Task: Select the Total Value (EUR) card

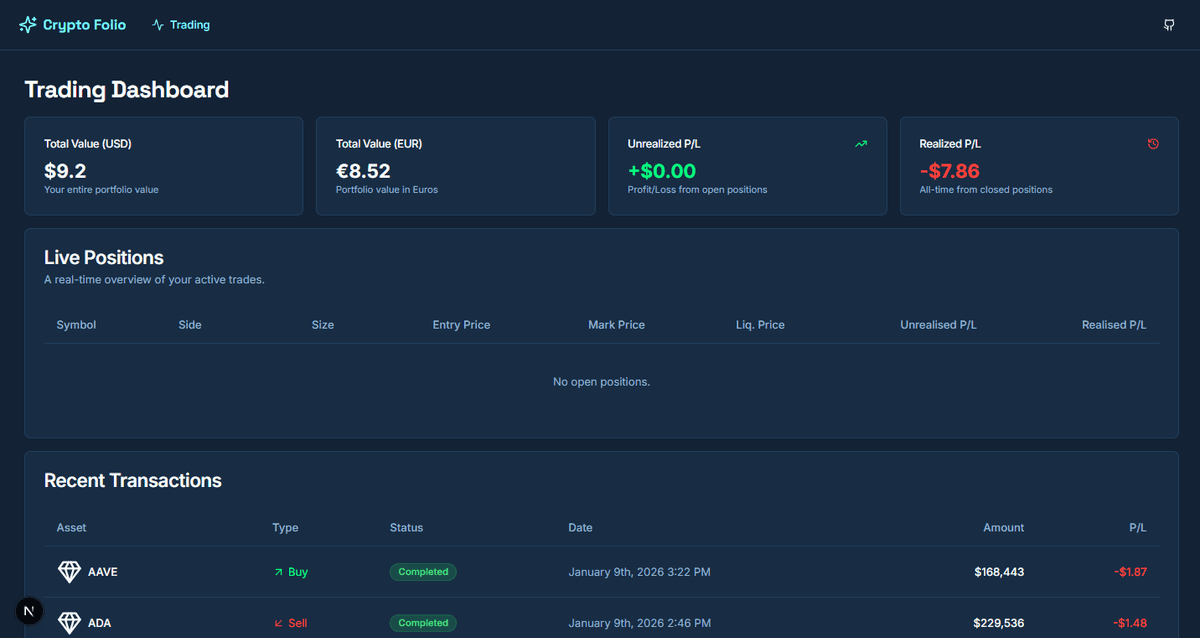Action: click(x=455, y=166)
